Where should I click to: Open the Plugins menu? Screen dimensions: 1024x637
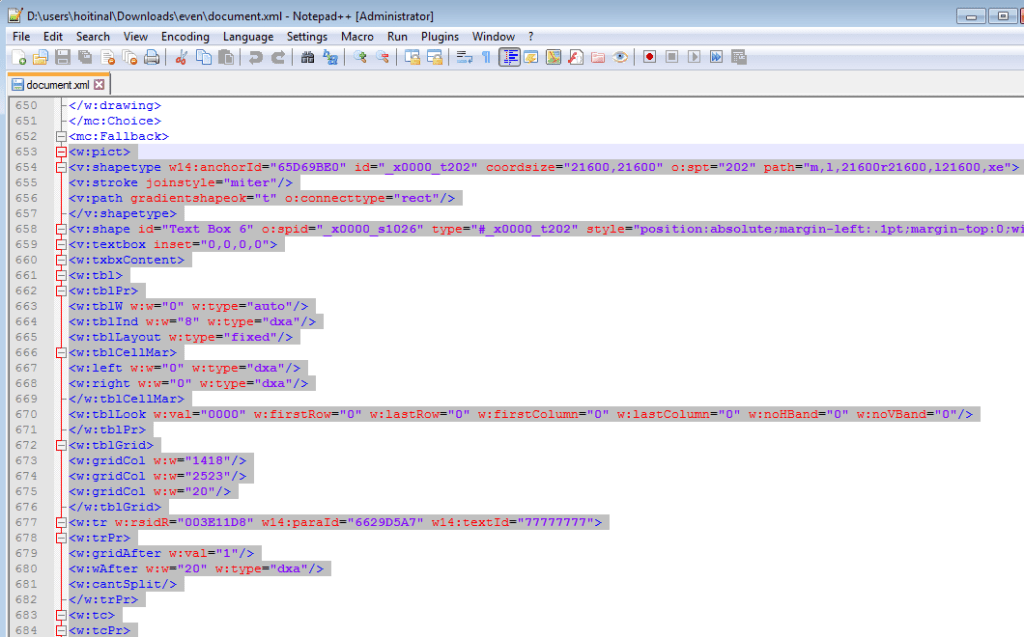click(x=440, y=36)
